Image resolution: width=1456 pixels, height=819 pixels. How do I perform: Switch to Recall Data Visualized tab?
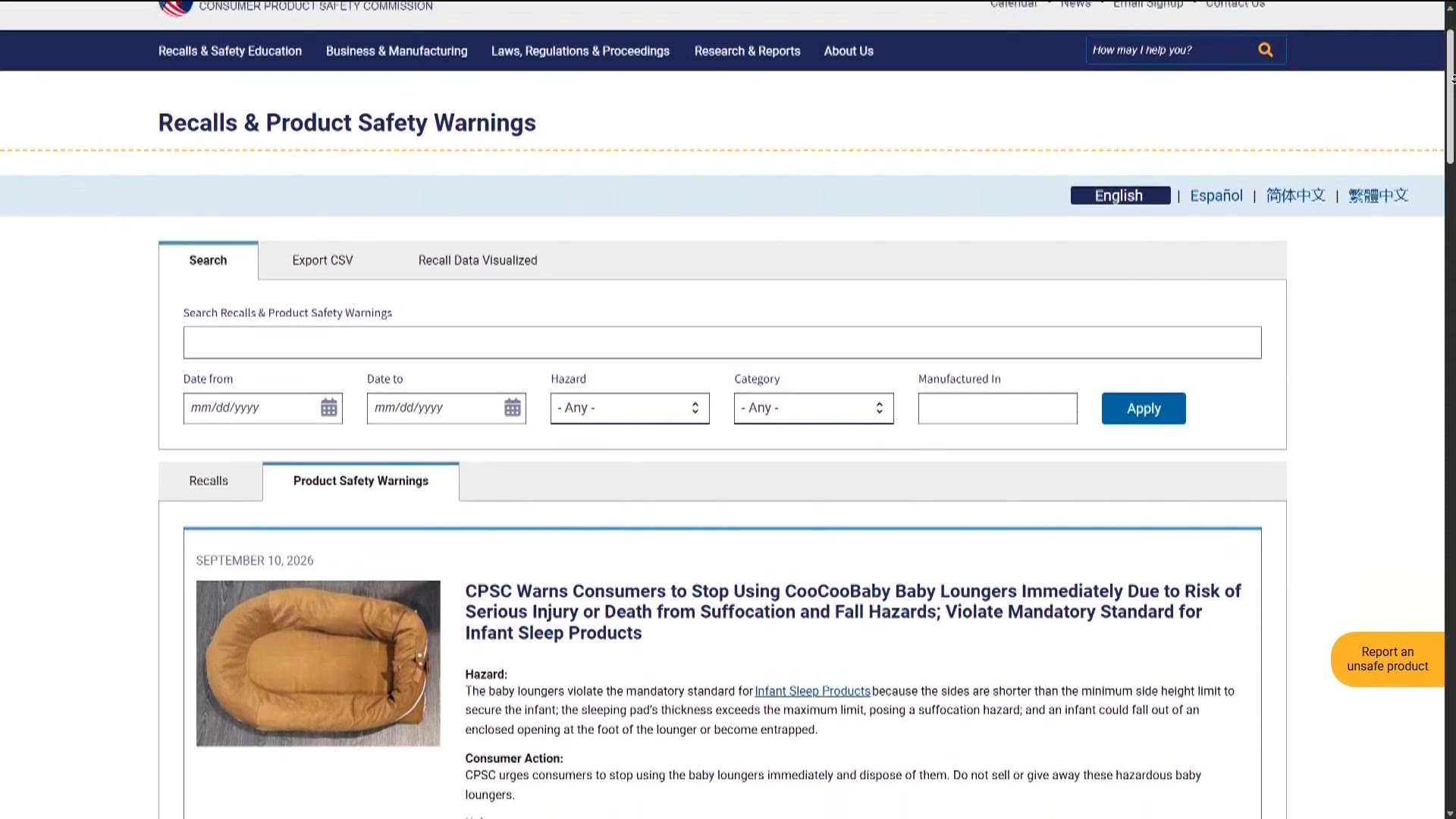[x=478, y=260]
